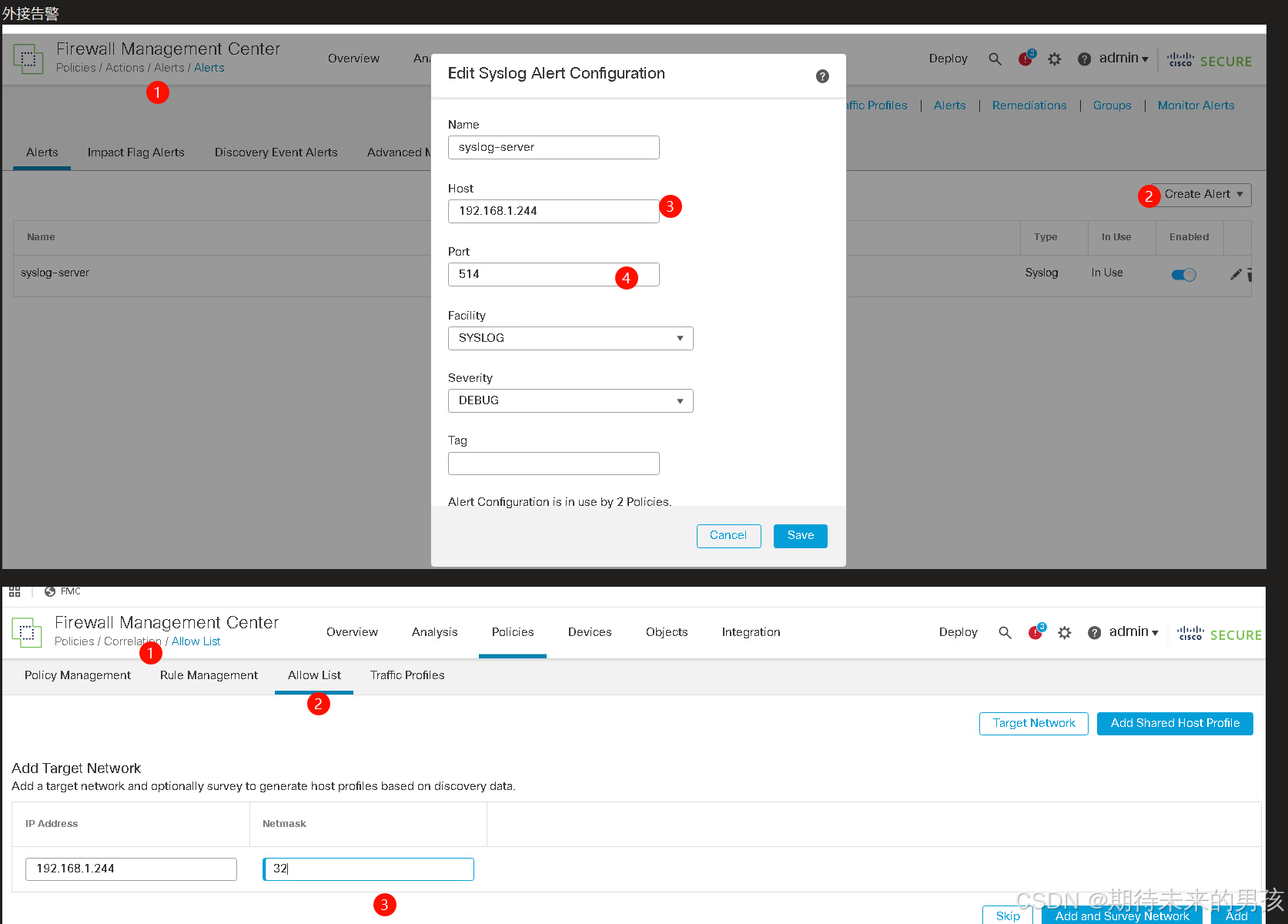Open Overview menu in lower window
Image resolution: width=1288 pixels, height=924 pixels.
coord(352,632)
